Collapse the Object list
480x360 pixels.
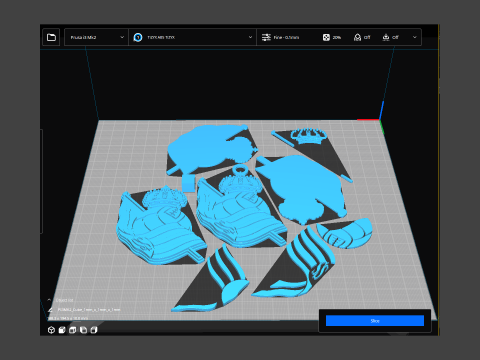pyautogui.click(x=49, y=300)
